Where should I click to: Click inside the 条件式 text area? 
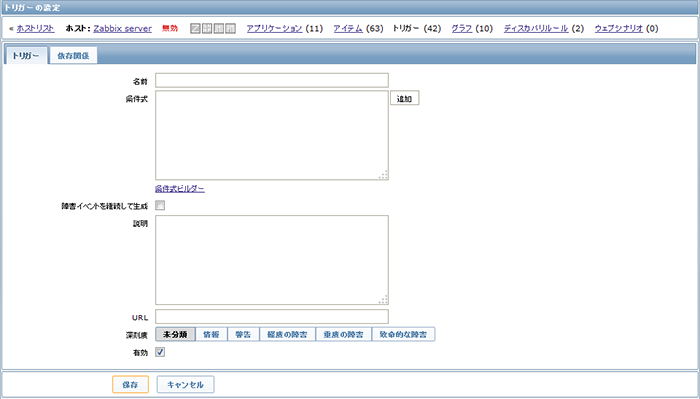(x=272, y=136)
